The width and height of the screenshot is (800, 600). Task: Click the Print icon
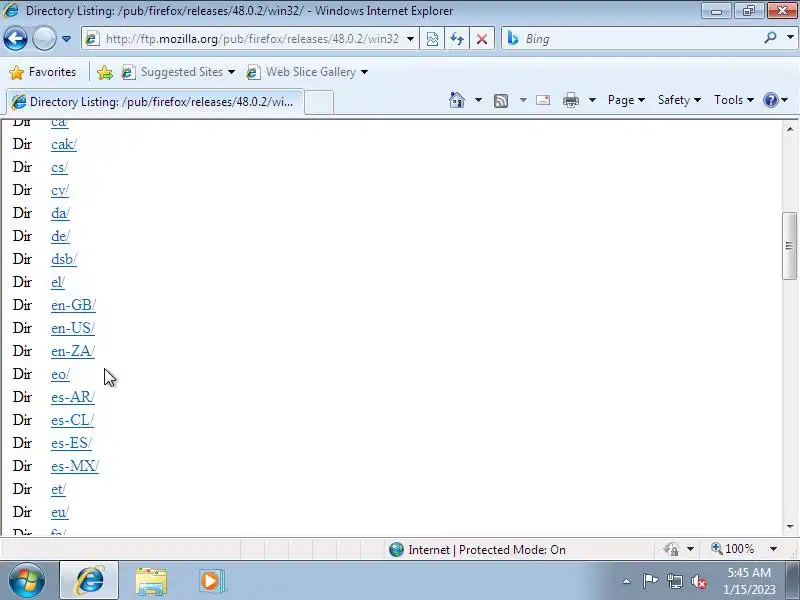point(570,100)
